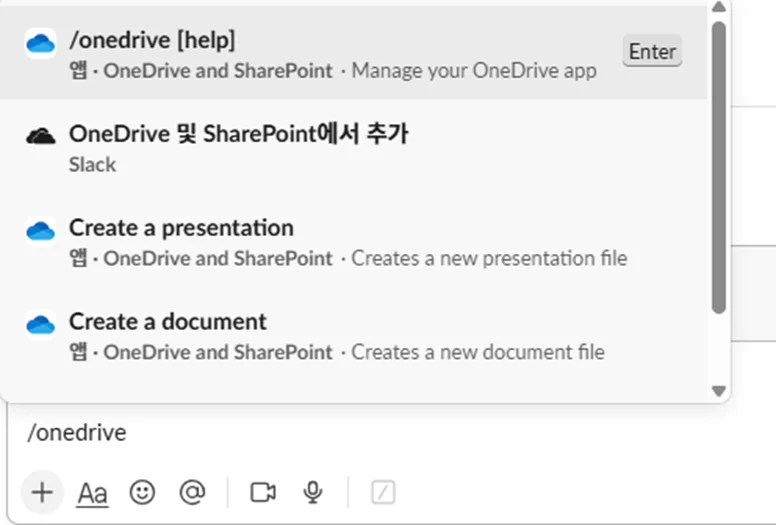Toggle text formatting with the Aa icon

(x=92, y=492)
